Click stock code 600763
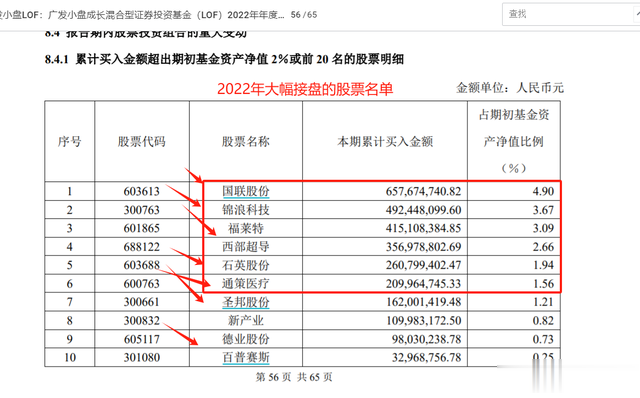The image size is (640, 398). [142, 284]
